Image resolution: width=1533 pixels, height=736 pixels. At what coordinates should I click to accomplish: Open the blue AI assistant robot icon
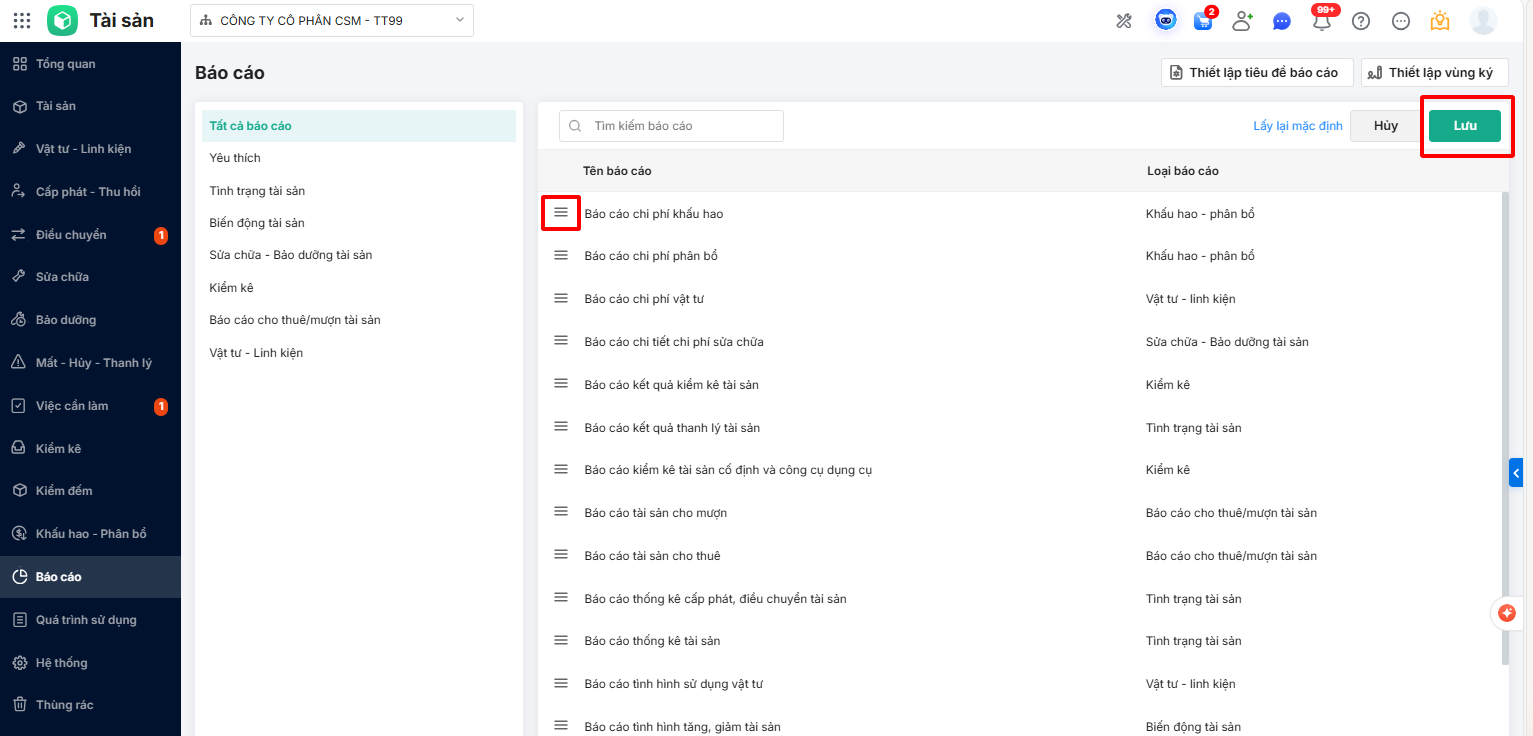pos(1165,20)
